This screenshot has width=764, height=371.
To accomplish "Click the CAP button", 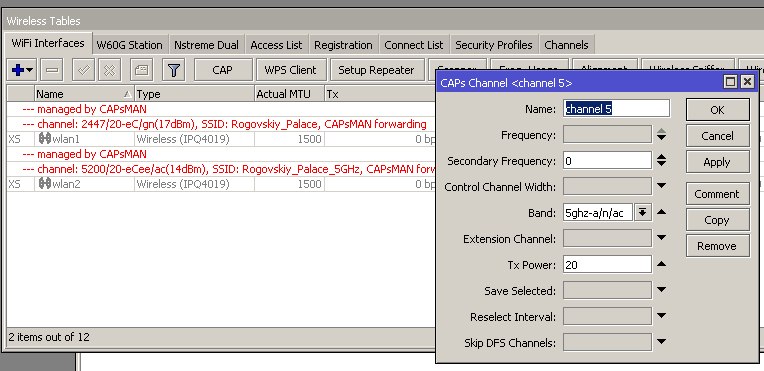I will click(223, 70).
